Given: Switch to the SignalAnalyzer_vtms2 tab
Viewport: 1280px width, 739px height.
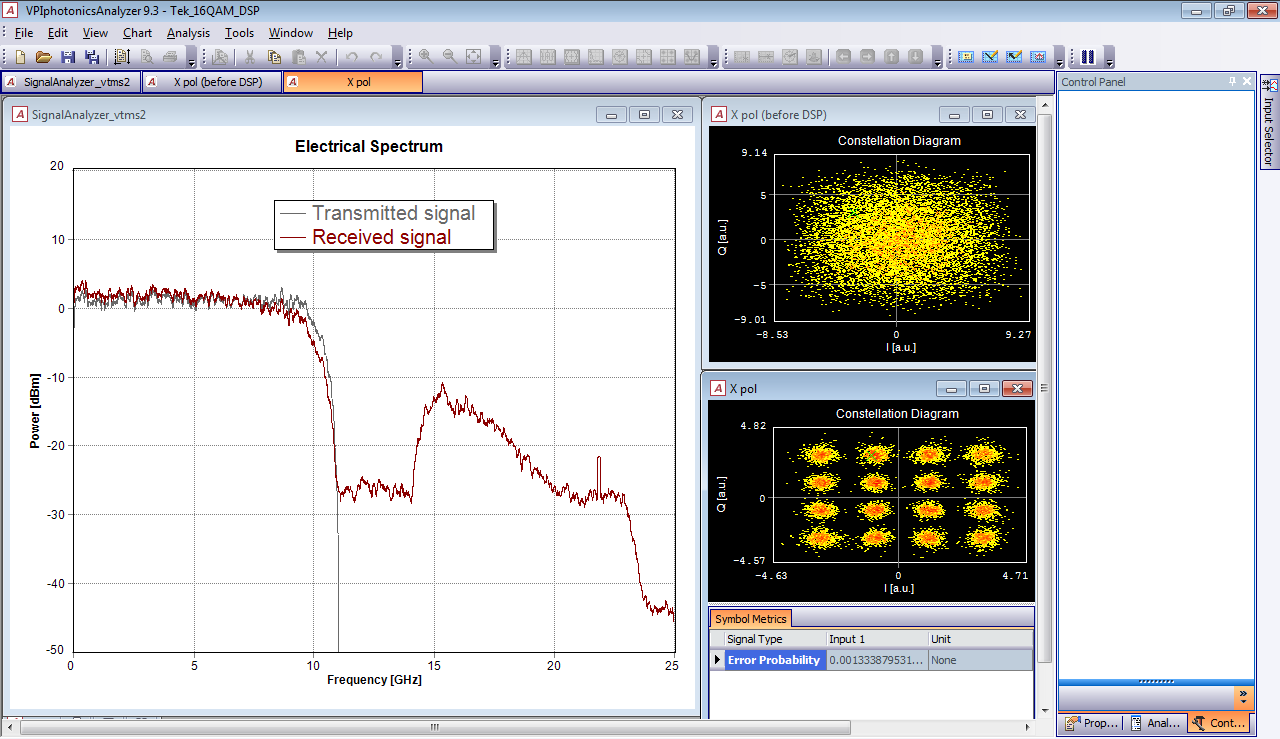Looking at the screenshot, I should (x=71, y=82).
